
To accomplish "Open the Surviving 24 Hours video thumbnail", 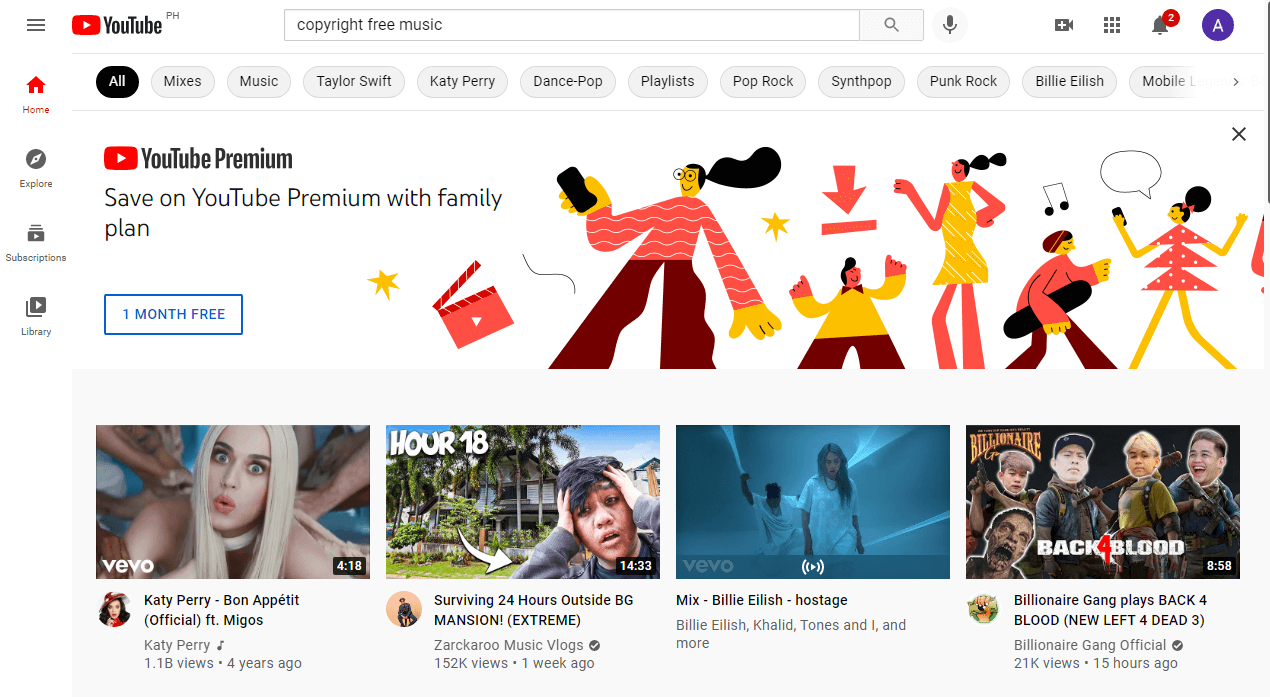I will point(523,502).
